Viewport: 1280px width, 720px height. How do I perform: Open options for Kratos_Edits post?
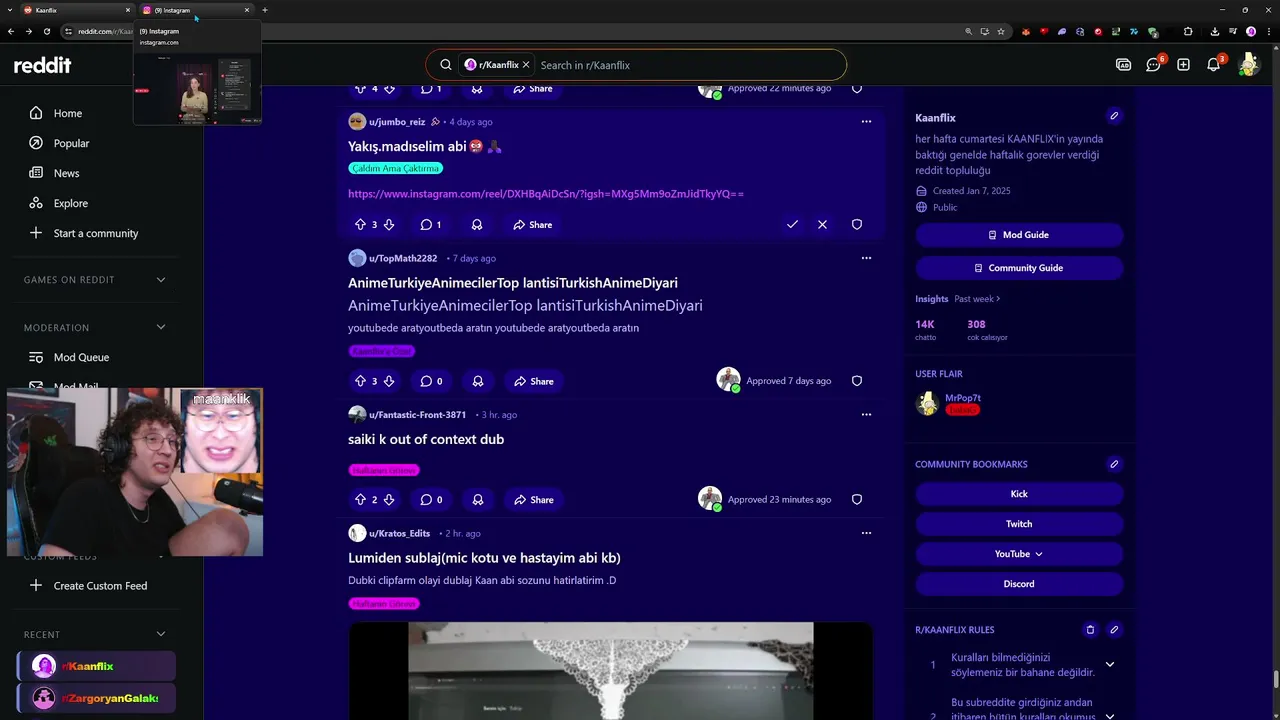pos(866,533)
